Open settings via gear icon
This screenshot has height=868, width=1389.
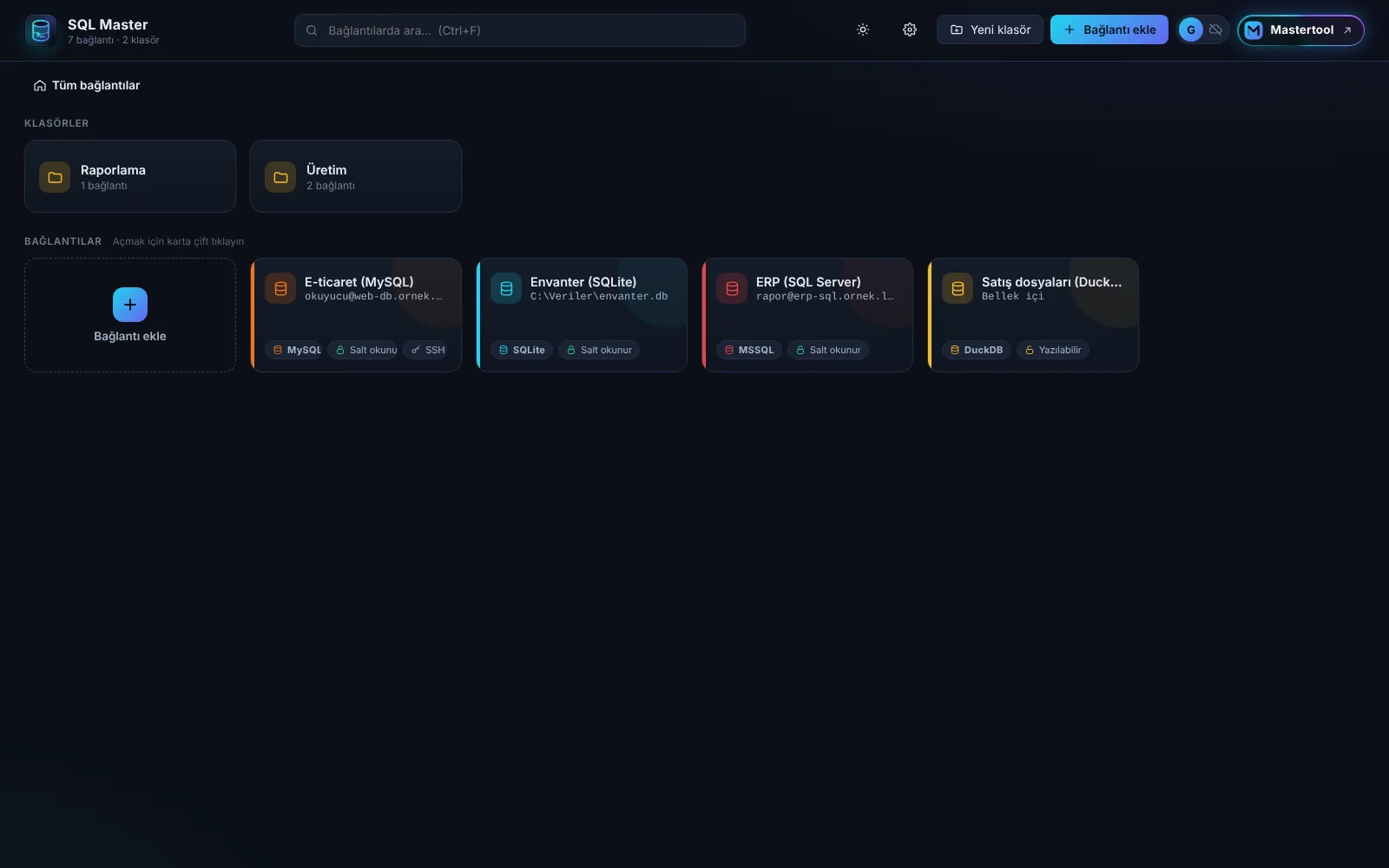[909, 30]
